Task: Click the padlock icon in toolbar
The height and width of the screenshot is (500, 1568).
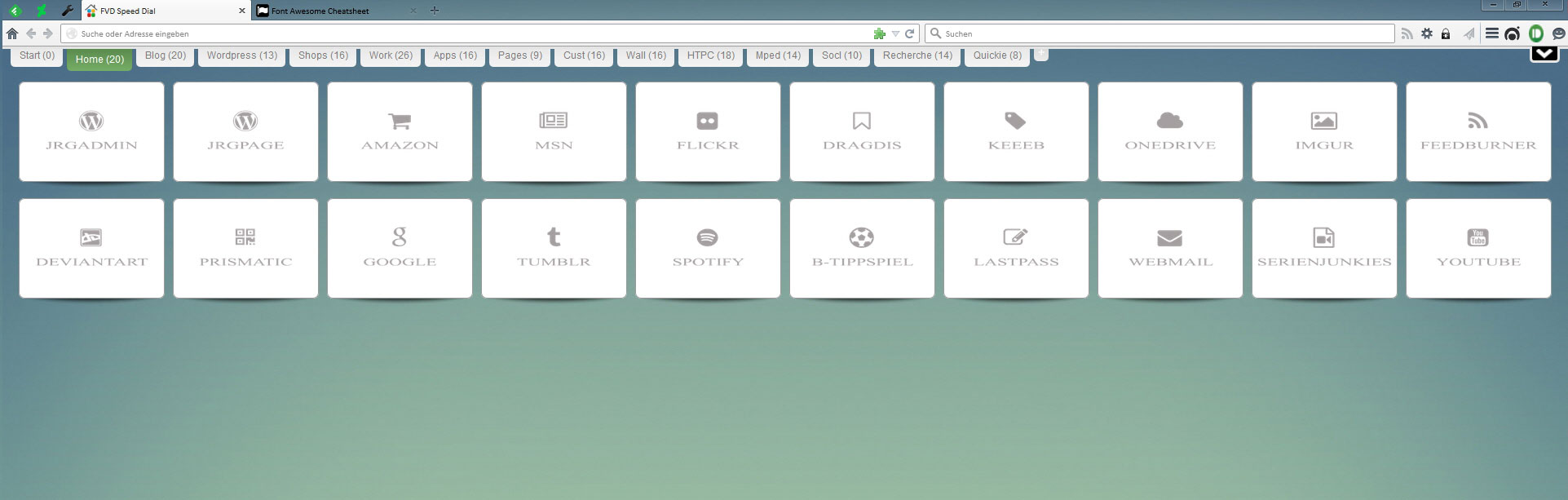Action: (x=1446, y=33)
